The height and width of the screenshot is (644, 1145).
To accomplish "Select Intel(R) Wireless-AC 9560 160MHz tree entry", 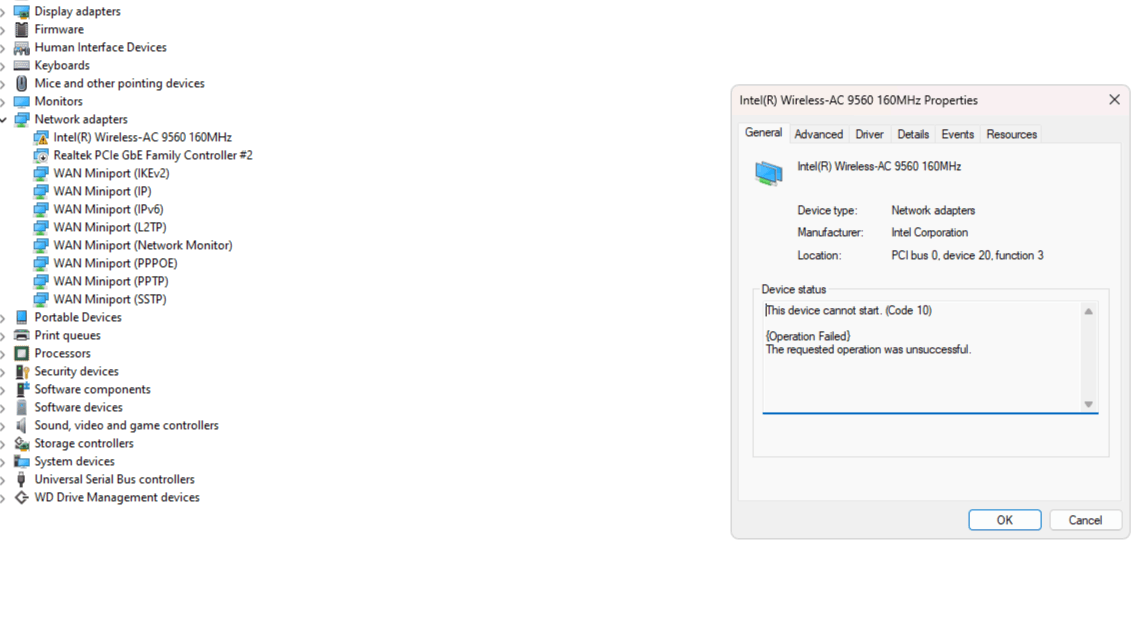I will [x=142, y=137].
